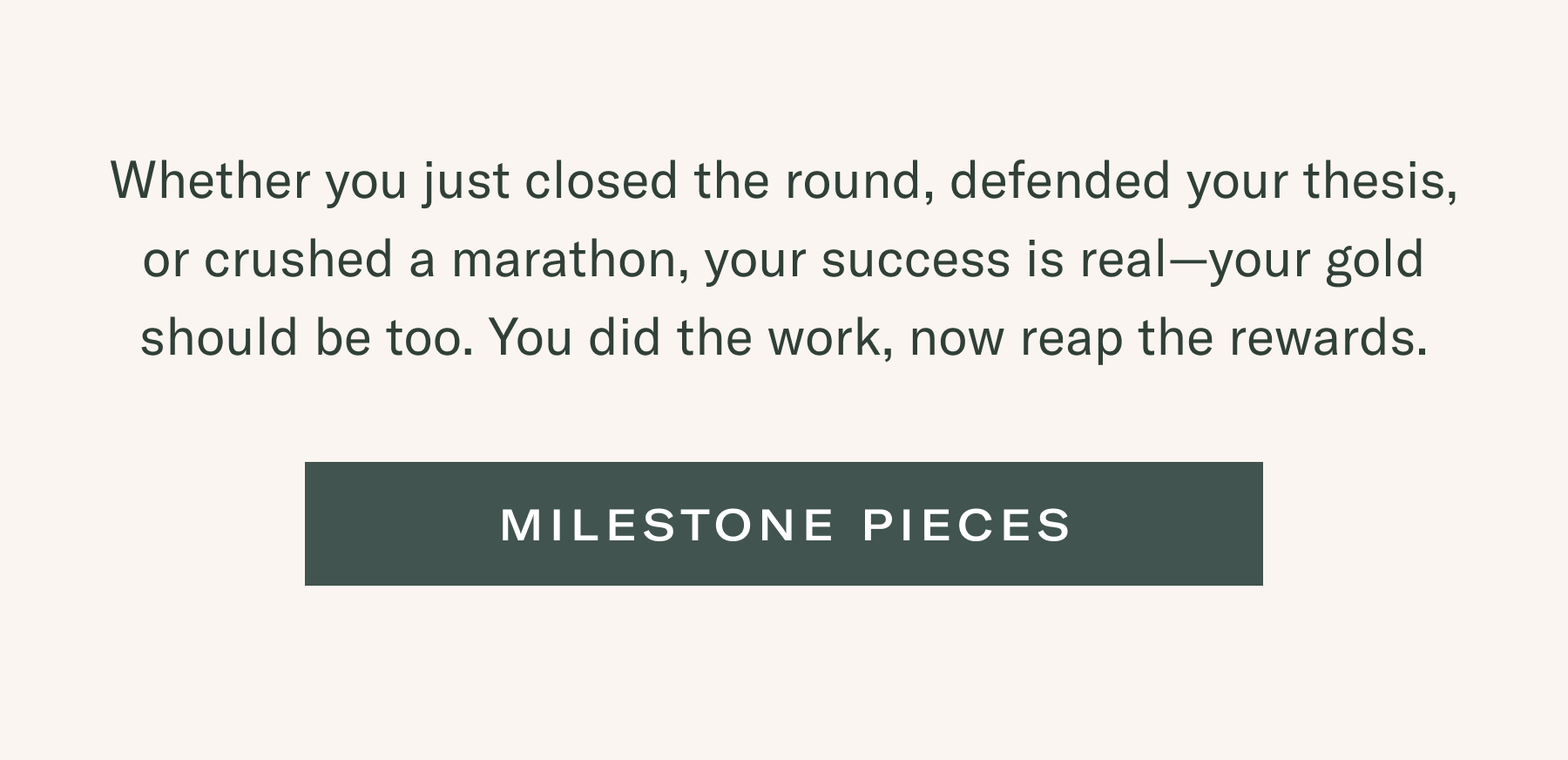Screen dimensions: 1568x760
Task: Click the word "MILESTONE" on the green button
Action: (x=667, y=525)
